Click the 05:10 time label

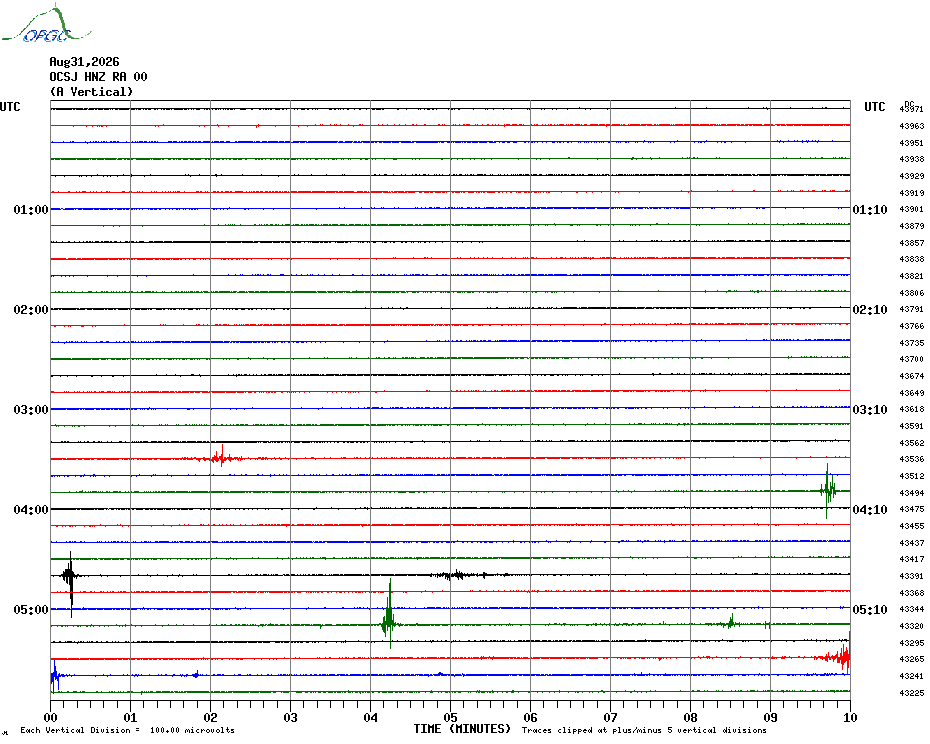coord(870,610)
